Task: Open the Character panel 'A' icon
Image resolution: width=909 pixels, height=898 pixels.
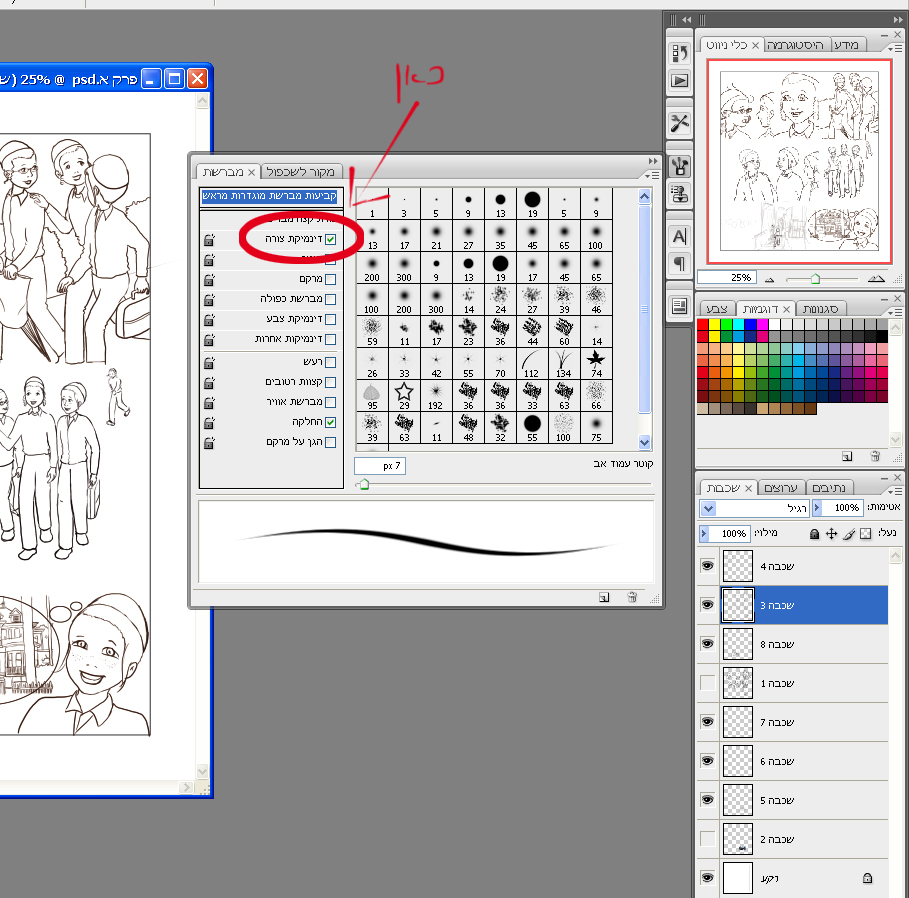Action: coord(679,237)
